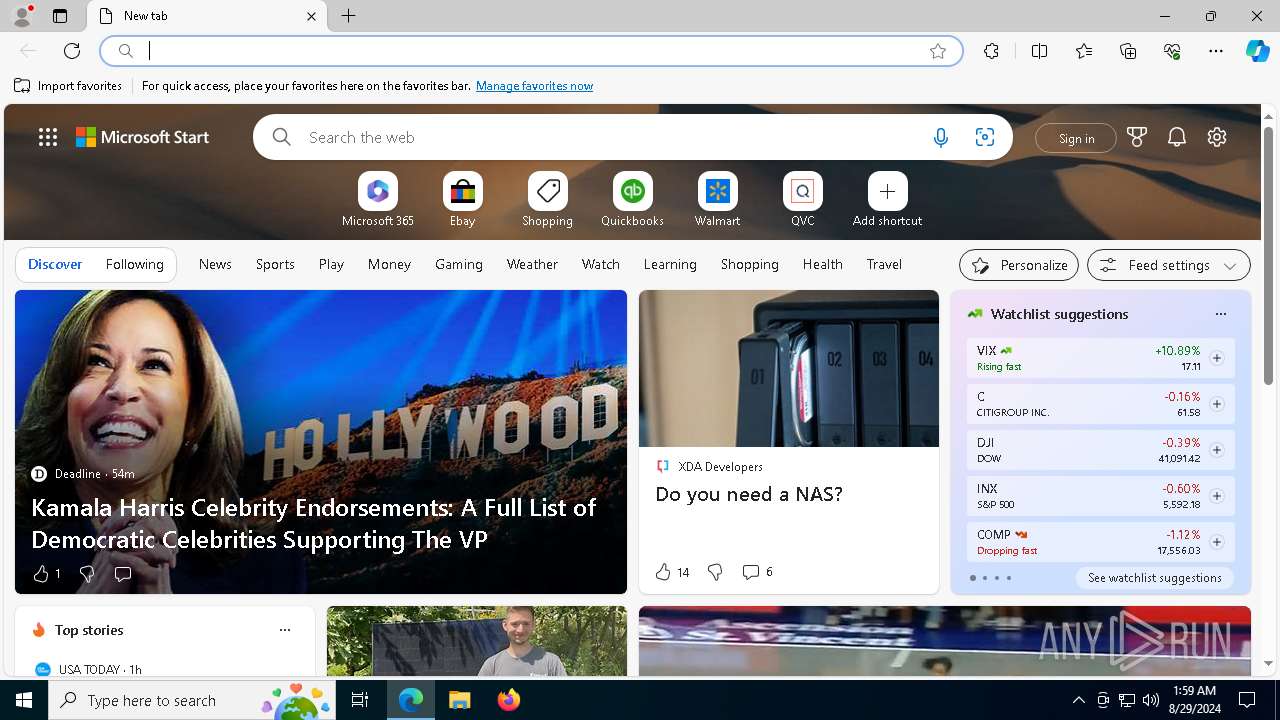Screen dimensions: 1280x720
Task: Go to second watchlist carousel page dot
Action: point(985,578)
